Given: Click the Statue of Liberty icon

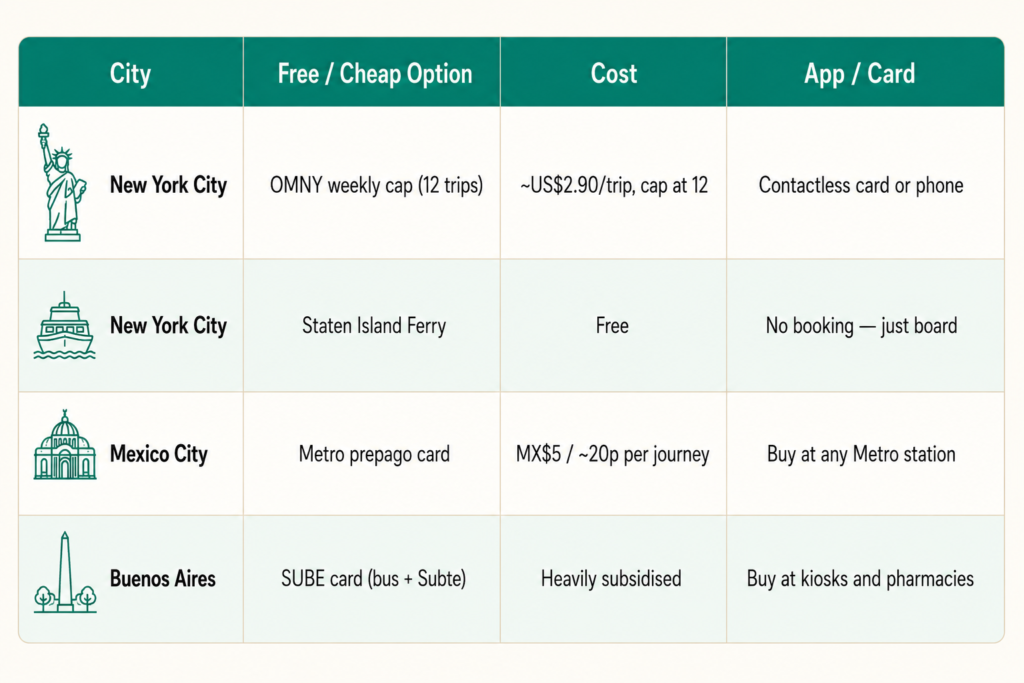Looking at the screenshot, I should tap(62, 183).
